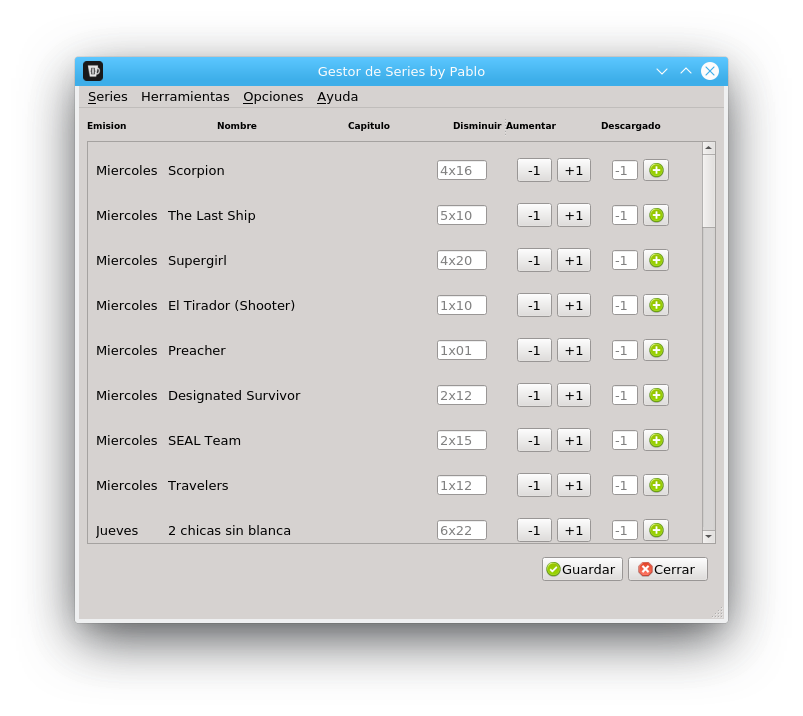Open the Ayuda menu
Image resolution: width=803 pixels, height=716 pixels.
tap(337, 97)
